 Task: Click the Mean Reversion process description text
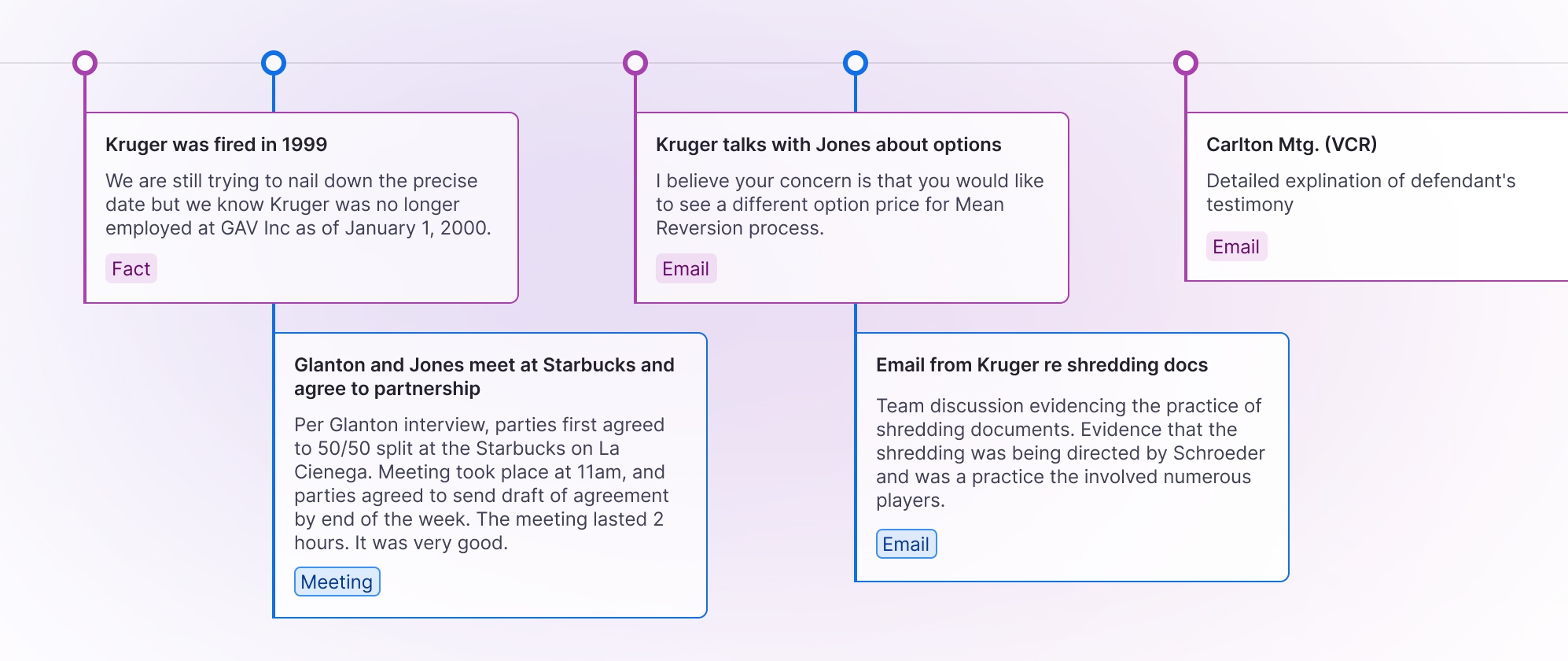(x=849, y=205)
